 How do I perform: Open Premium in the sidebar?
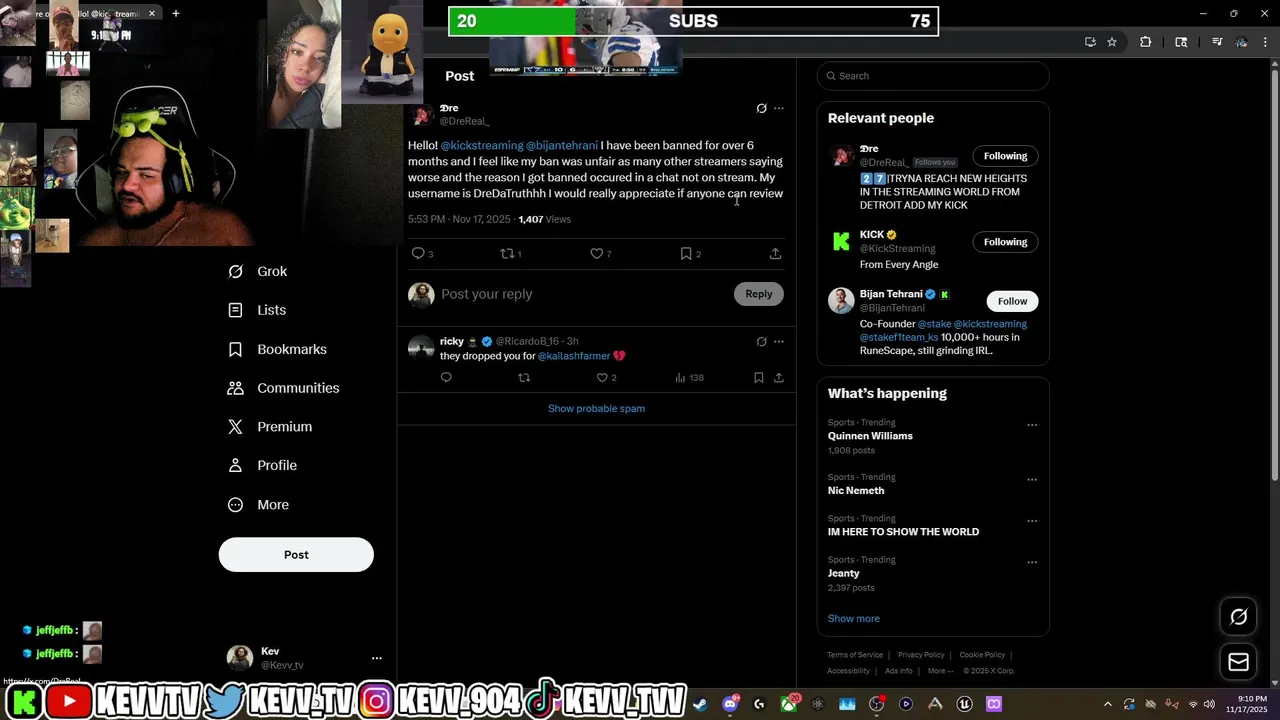click(x=270, y=427)
